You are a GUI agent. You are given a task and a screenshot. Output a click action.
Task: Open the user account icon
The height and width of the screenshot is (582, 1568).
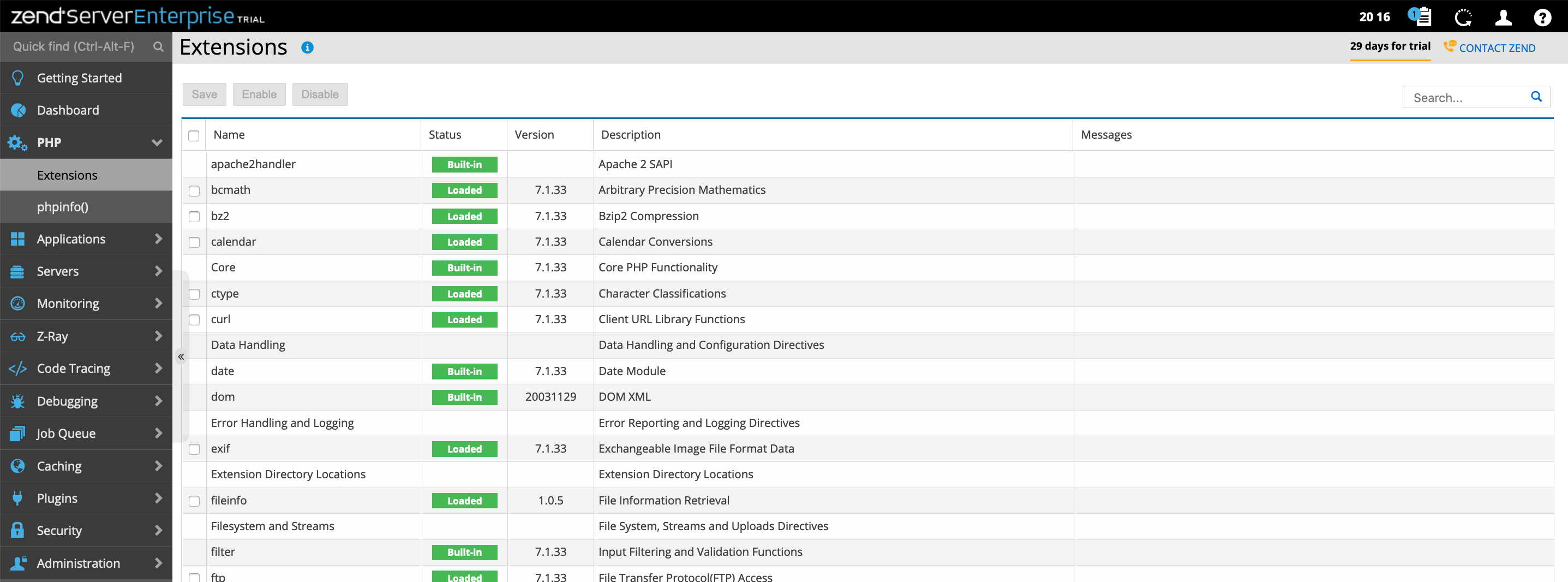(x=1503, y=17)
